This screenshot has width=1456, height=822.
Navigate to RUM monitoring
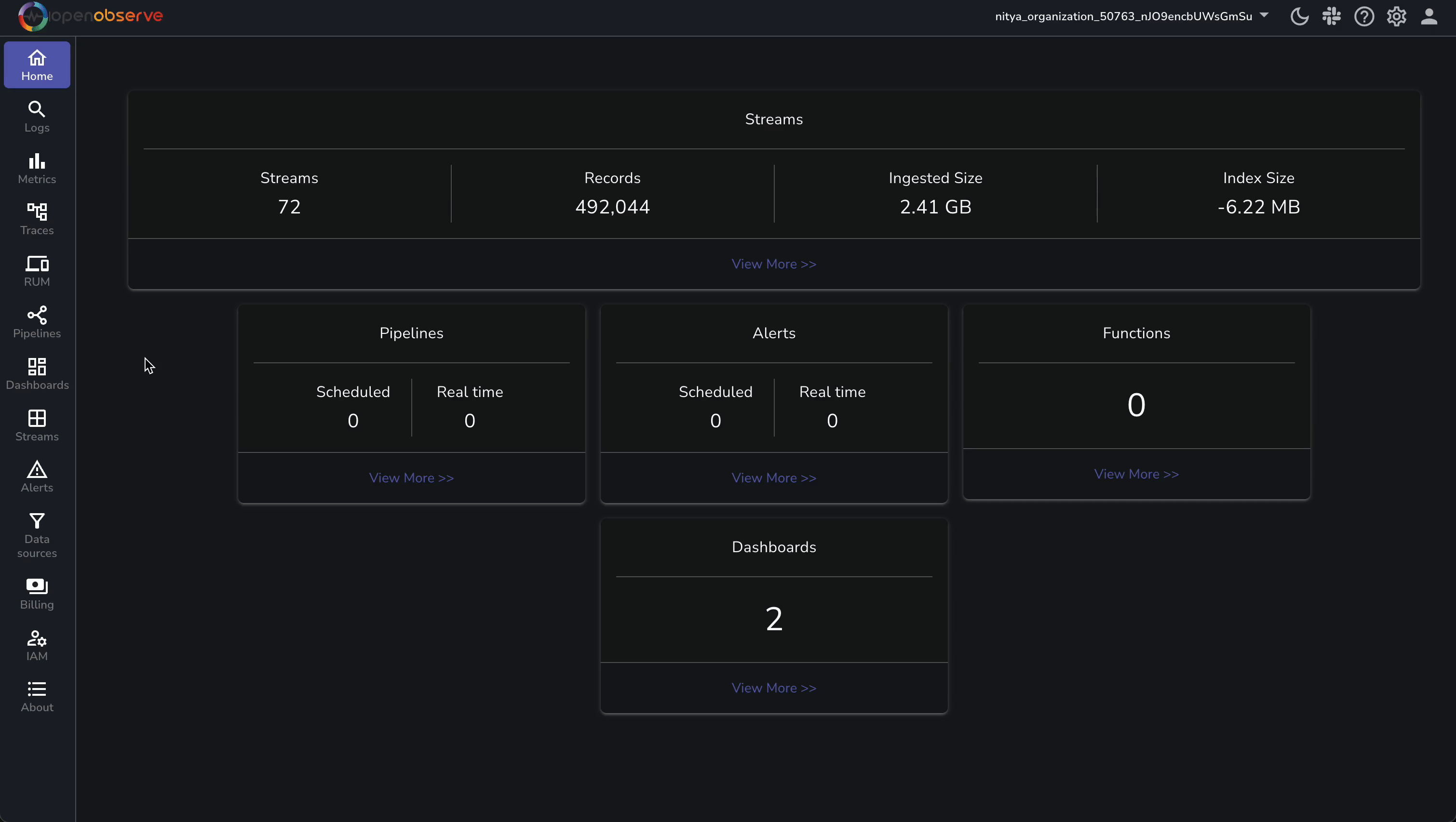(36, 270)
